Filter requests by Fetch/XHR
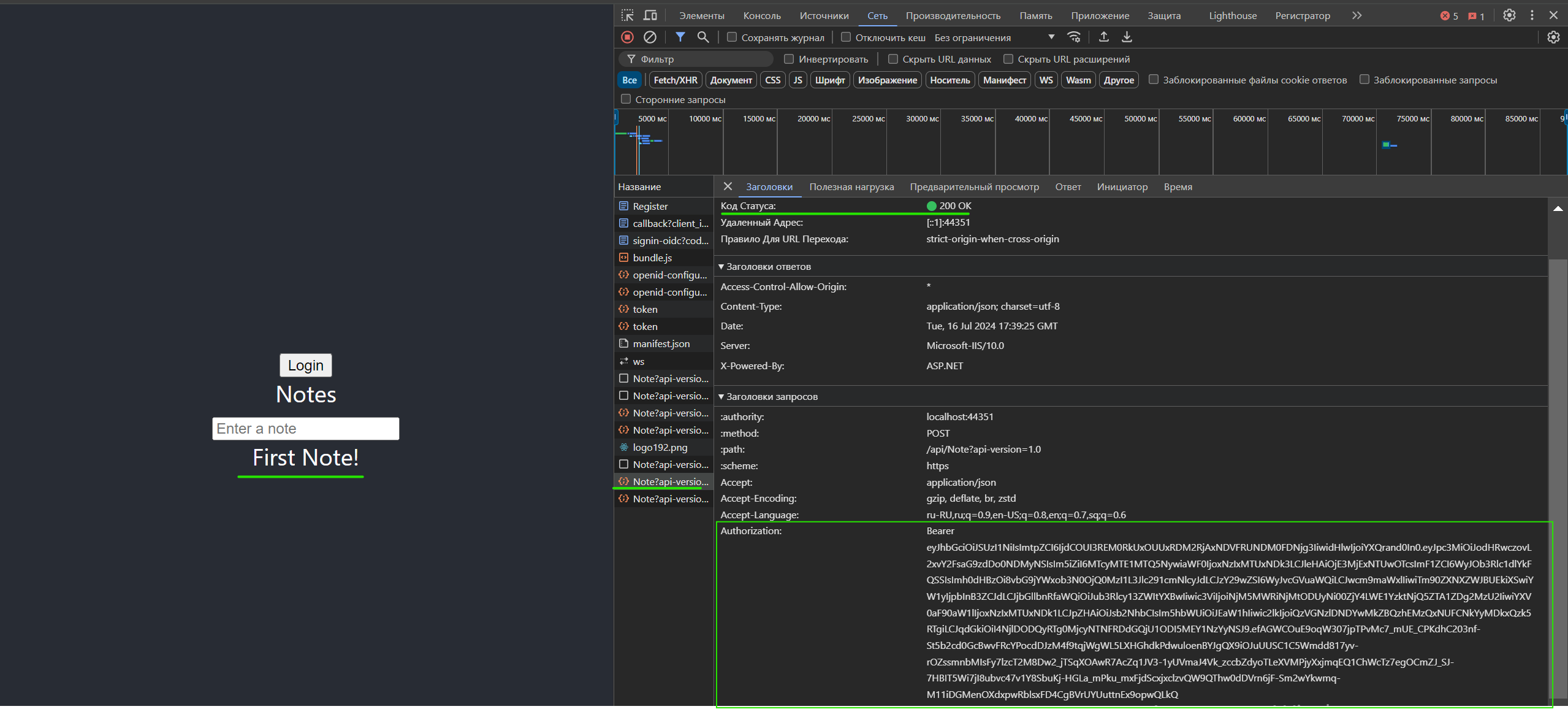The width and height of the screenshot is (1568, 709). click(675, 80)
